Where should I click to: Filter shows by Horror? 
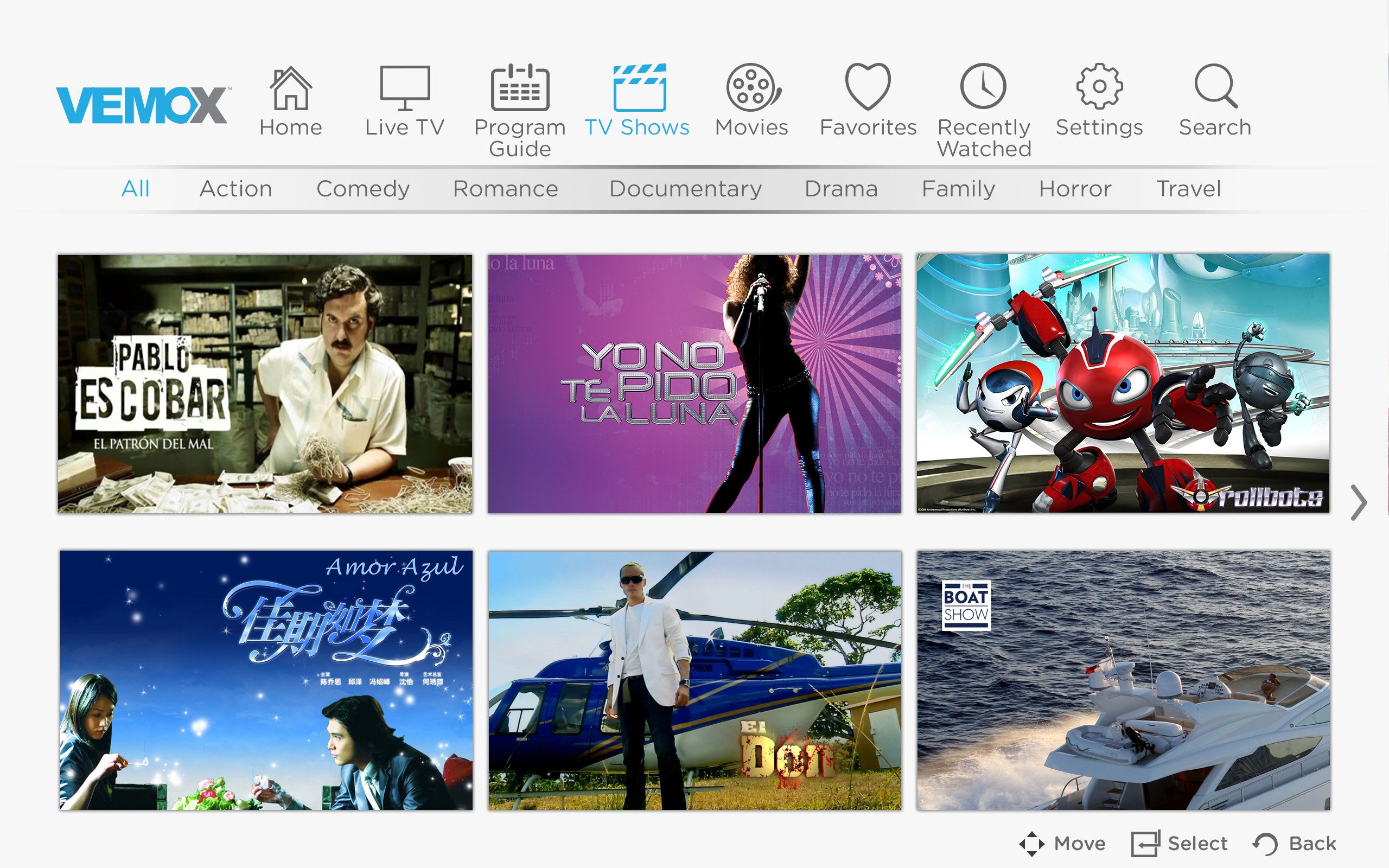tap(1075, 189)
